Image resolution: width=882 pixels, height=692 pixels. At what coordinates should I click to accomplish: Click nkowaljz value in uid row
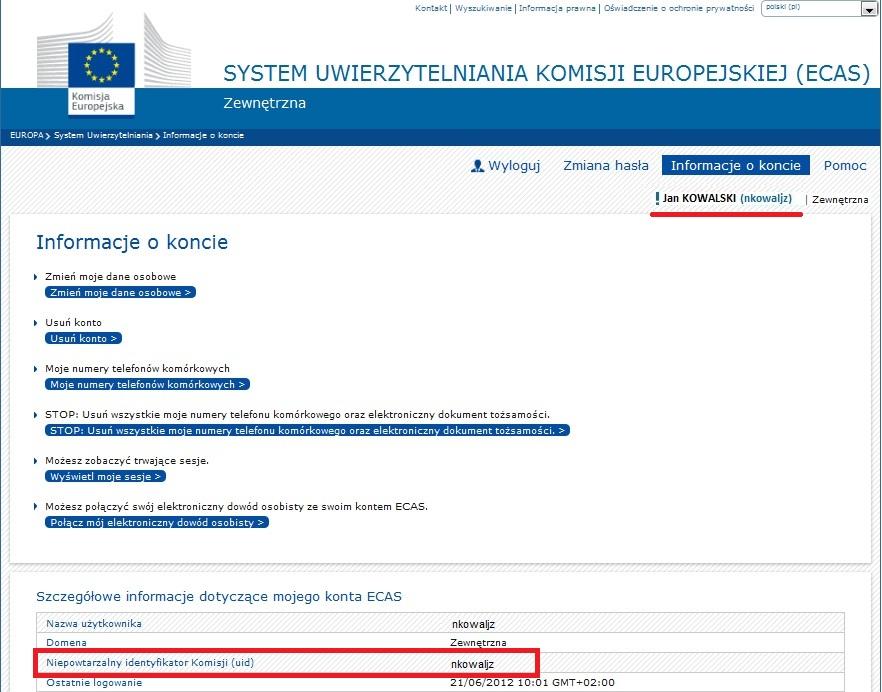[472, 664]
